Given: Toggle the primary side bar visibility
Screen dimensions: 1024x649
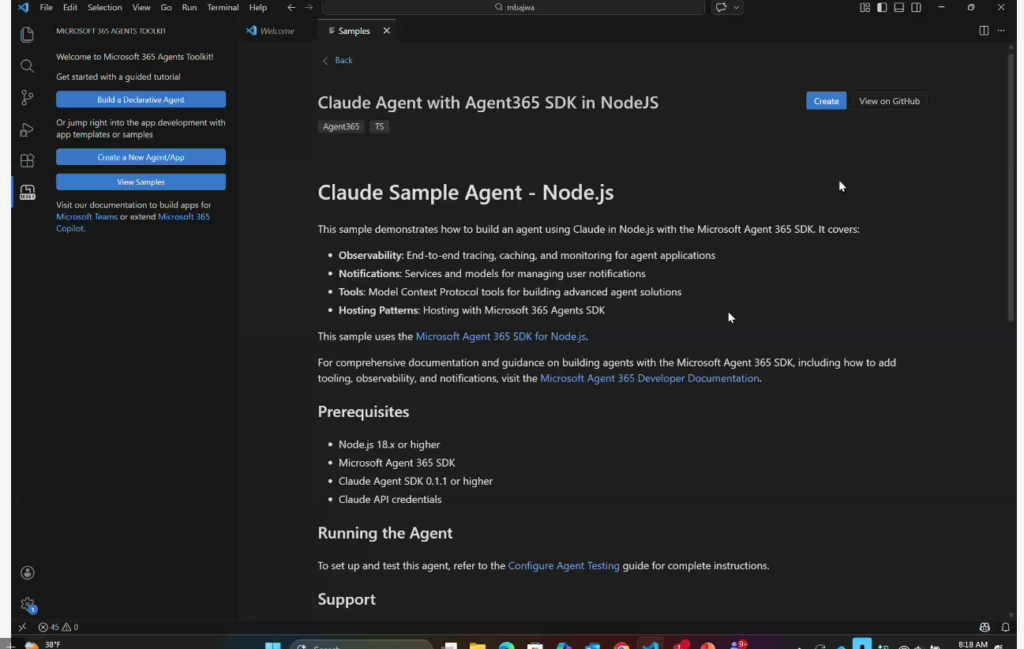Looking at the screenshot, I should (882, 8).
